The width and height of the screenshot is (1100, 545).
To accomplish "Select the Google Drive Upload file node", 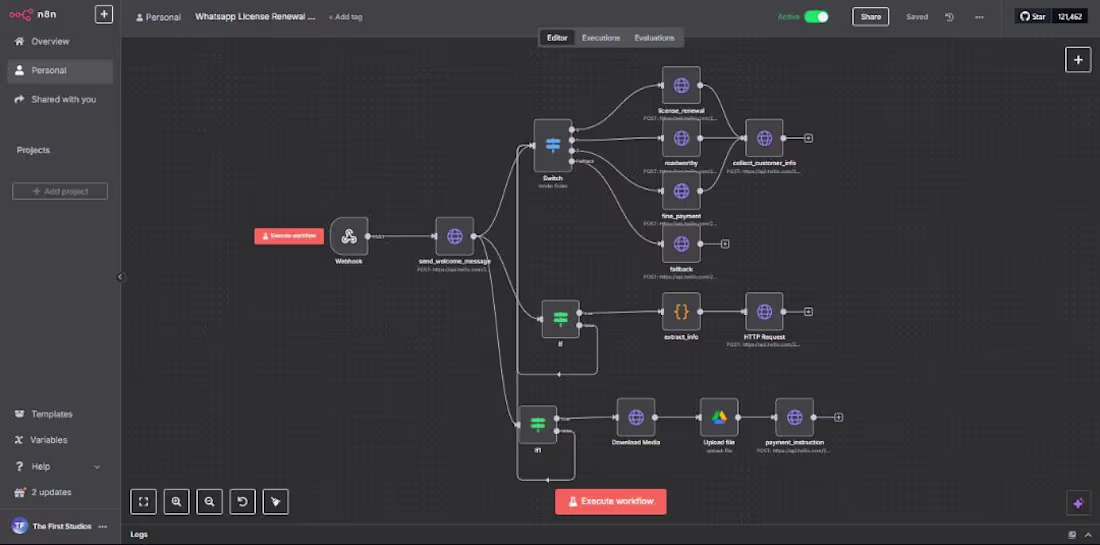I will [719, 417].
